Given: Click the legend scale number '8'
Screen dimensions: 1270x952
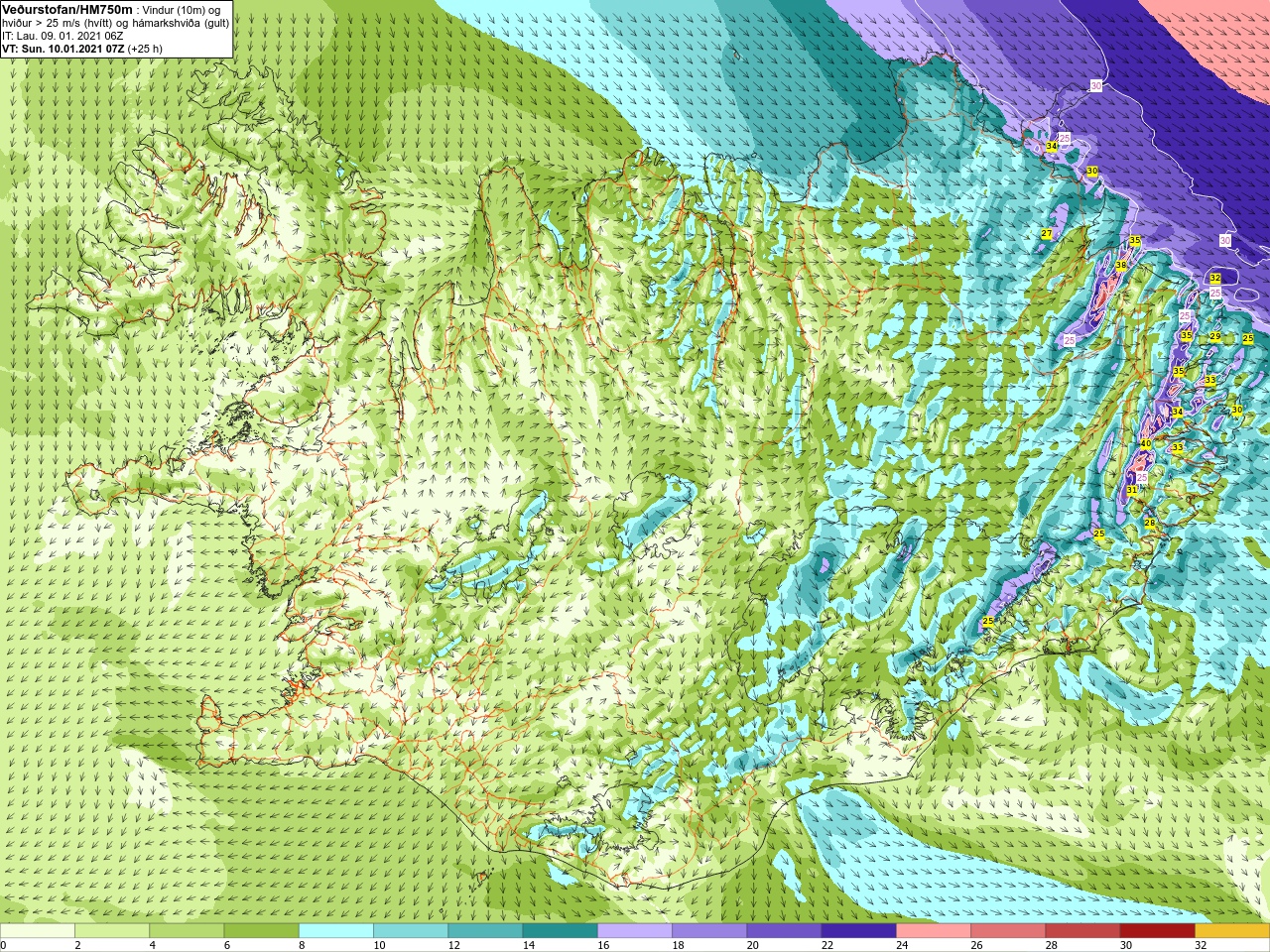Looking at the screenshot, I should (x=302, y=945).
